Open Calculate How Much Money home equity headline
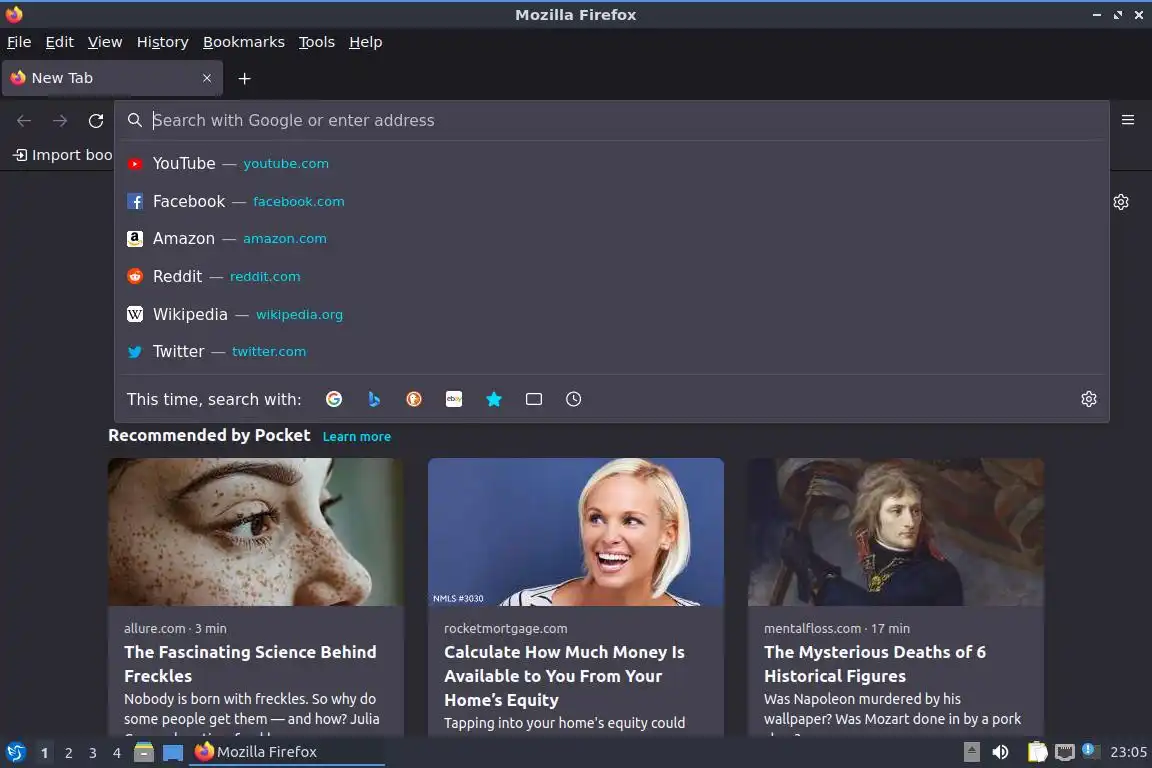Screen dimensions: 1152x768 [564, 676]
